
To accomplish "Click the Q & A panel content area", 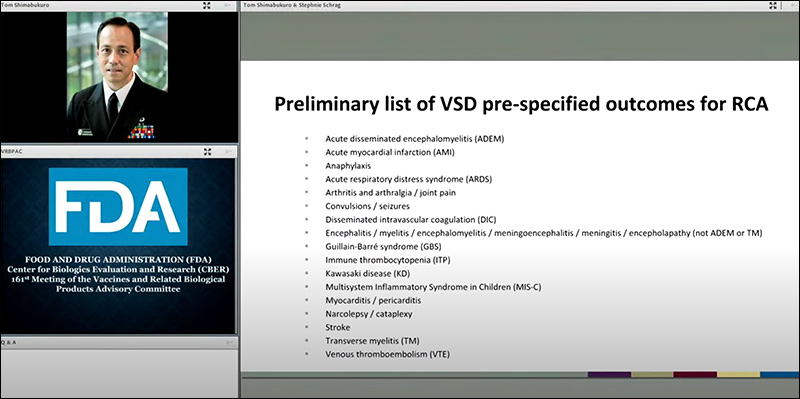I will pos(119,372).
